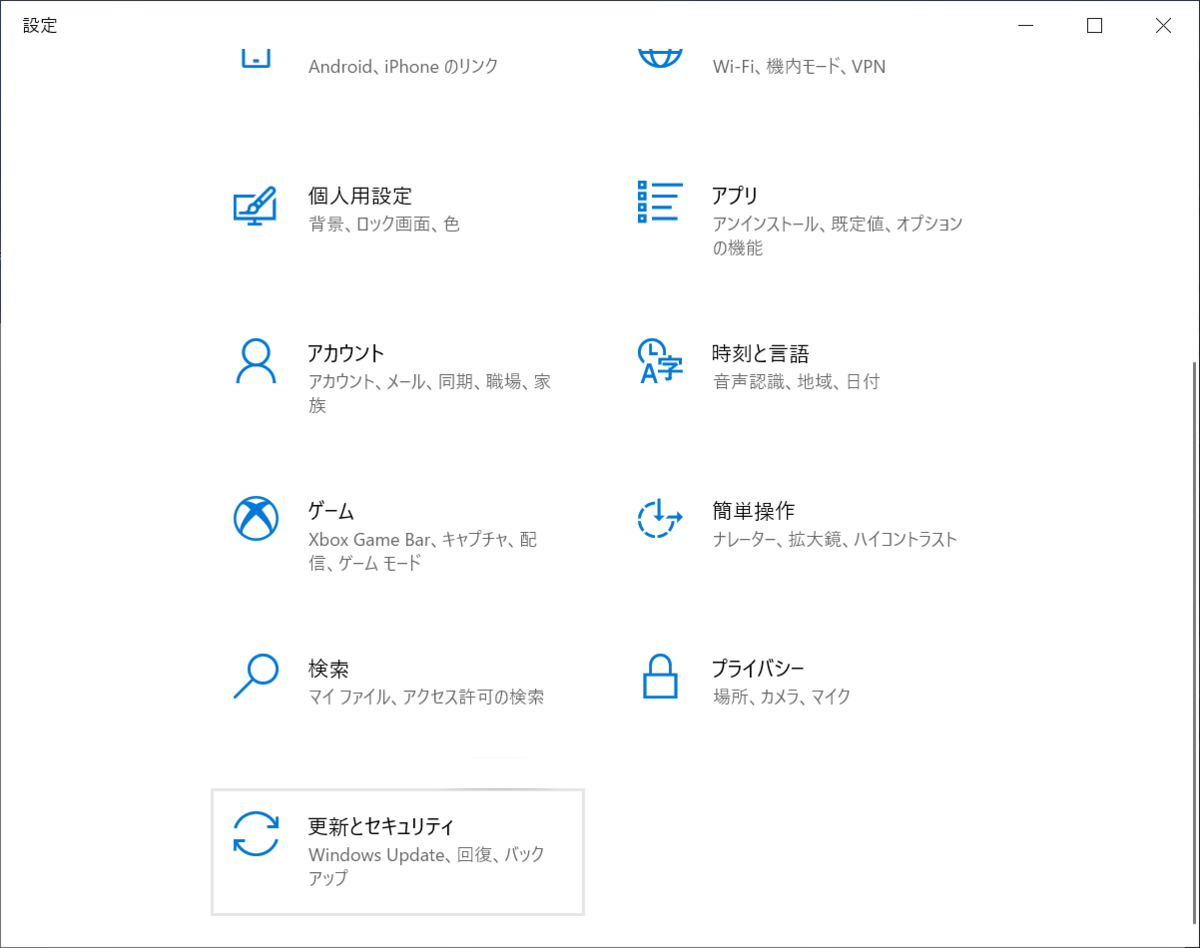This screenshot has height=948, width=1200.
Task: Click the text ナレーター、拡大鏡、ハイコントラスト
Action: coord(835,539)
